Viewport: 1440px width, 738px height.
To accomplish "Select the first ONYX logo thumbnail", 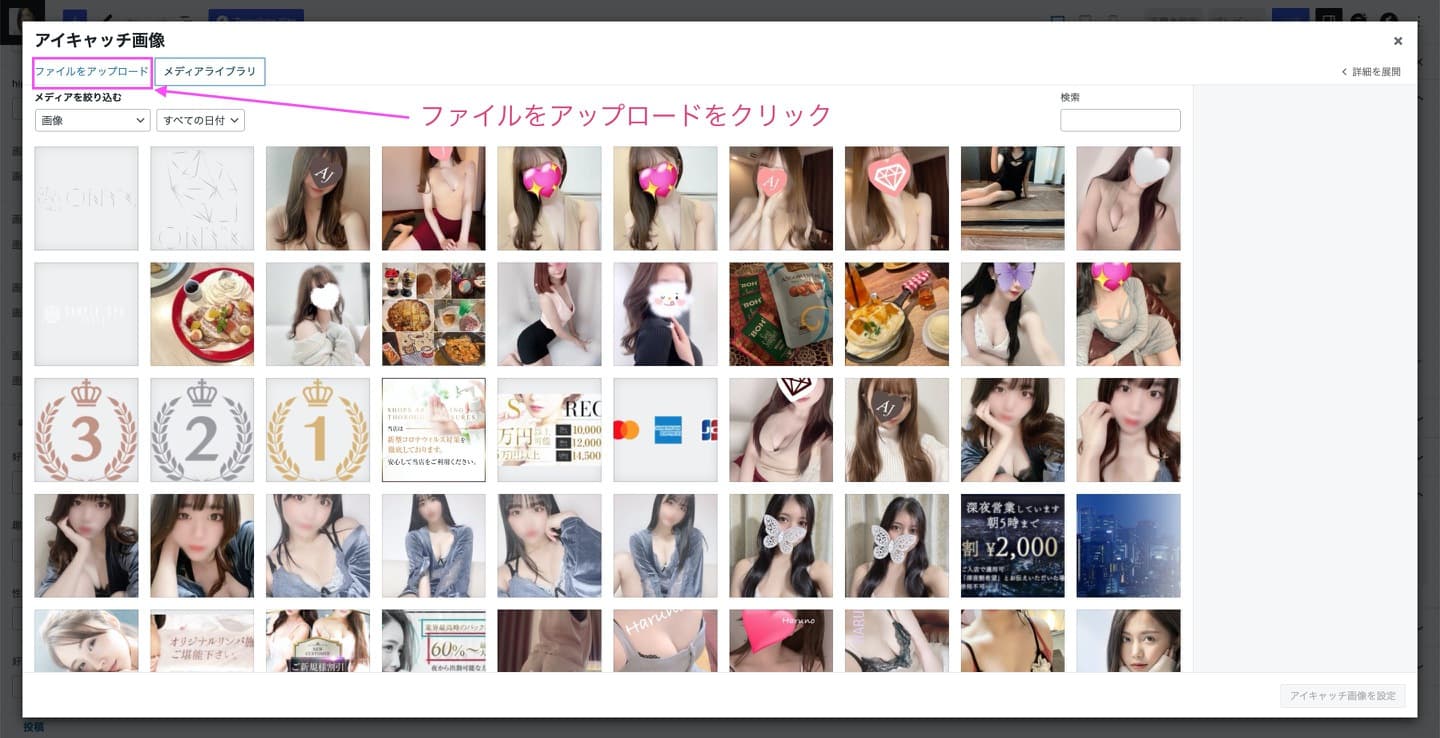I will (86, 198).
